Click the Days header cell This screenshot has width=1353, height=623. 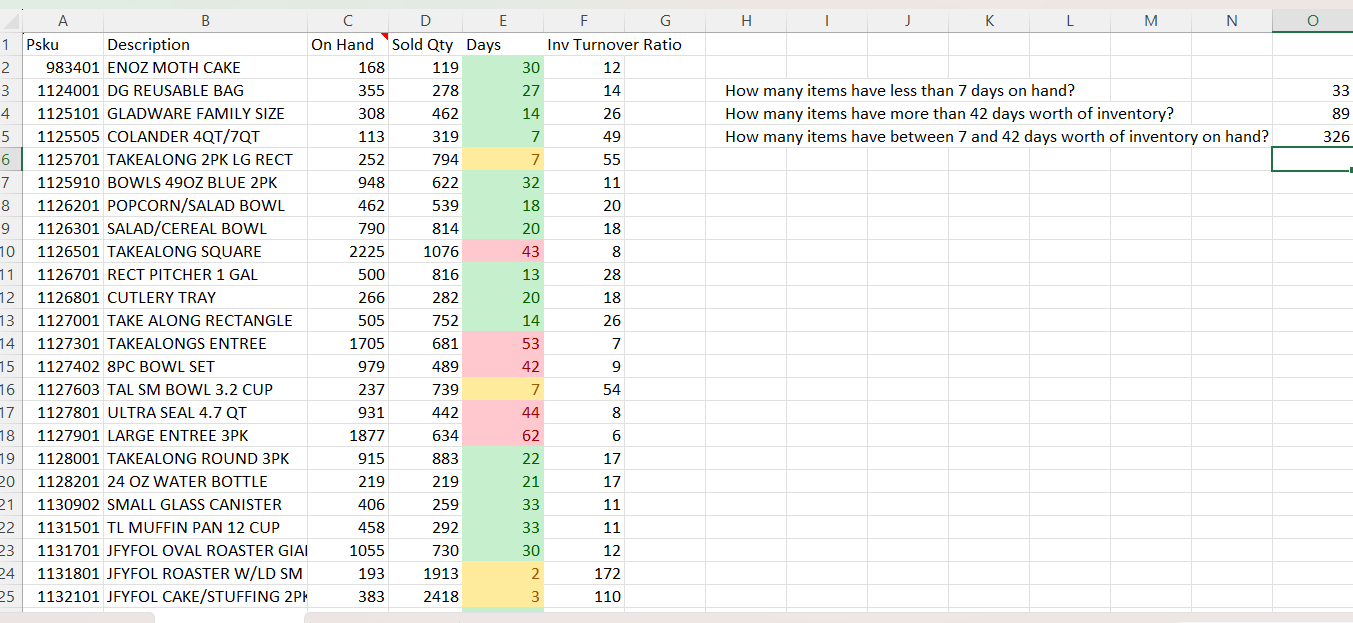point(503,44)
